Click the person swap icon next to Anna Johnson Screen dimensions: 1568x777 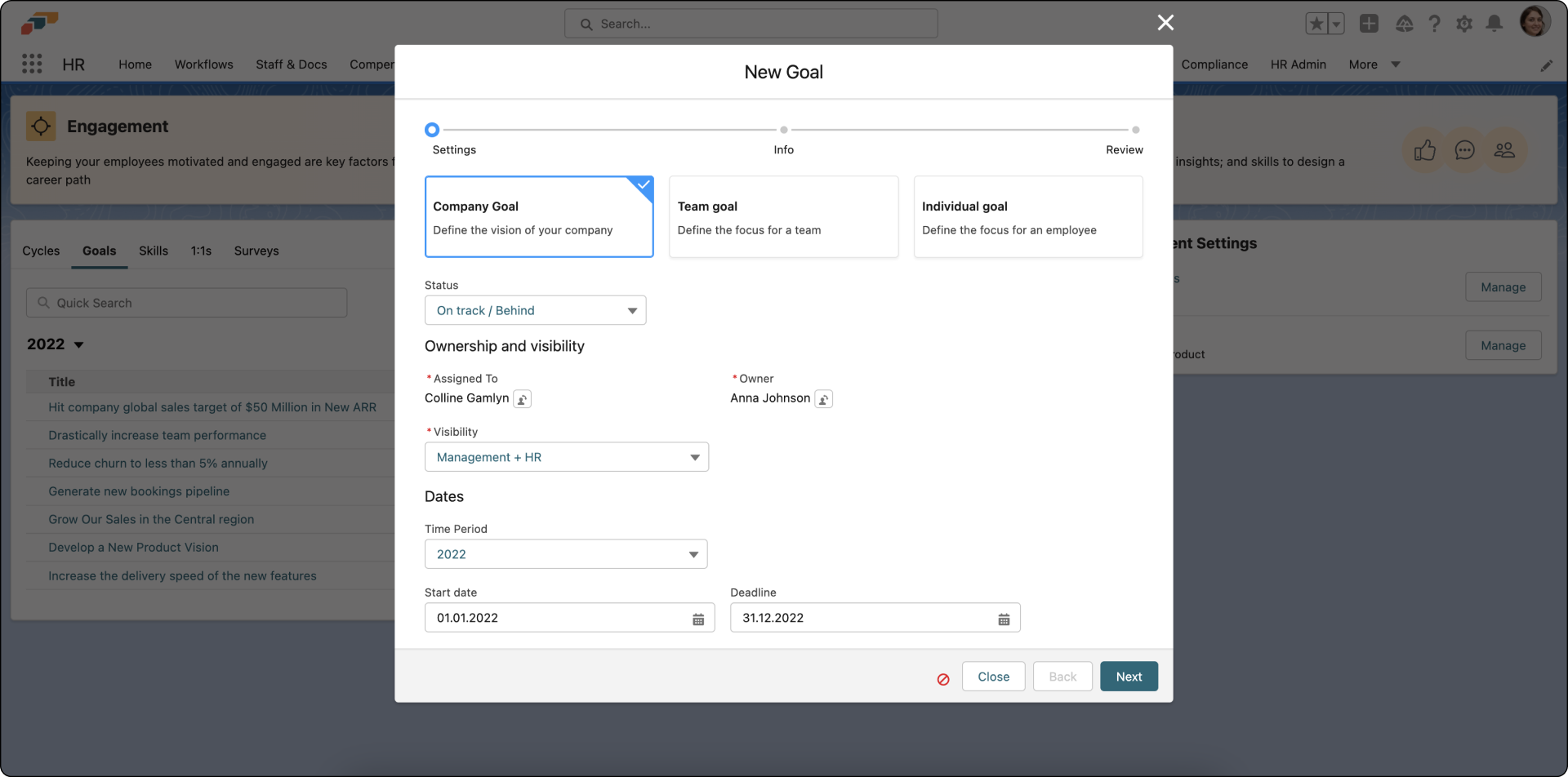[x=824, y=398]
